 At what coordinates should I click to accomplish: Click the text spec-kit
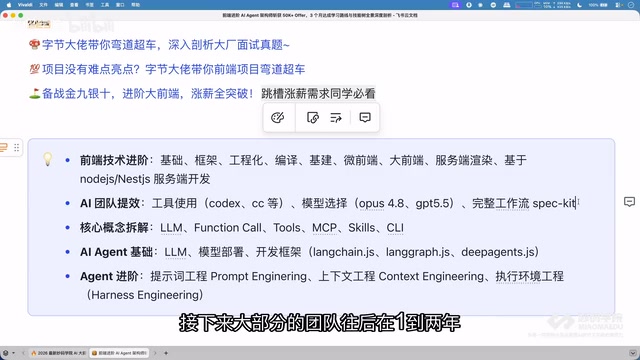pos(554,203)
